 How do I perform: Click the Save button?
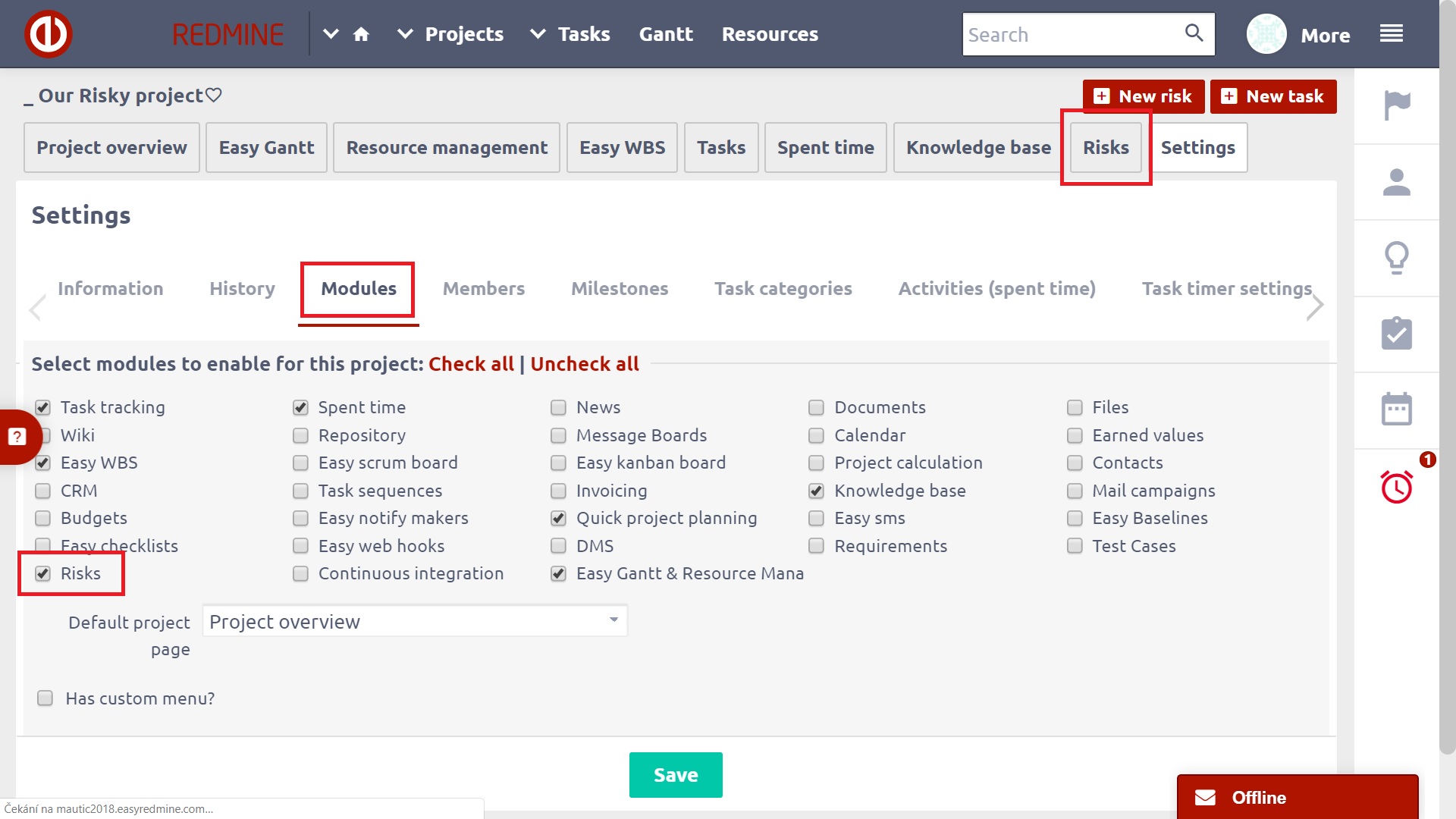(676, 775)
